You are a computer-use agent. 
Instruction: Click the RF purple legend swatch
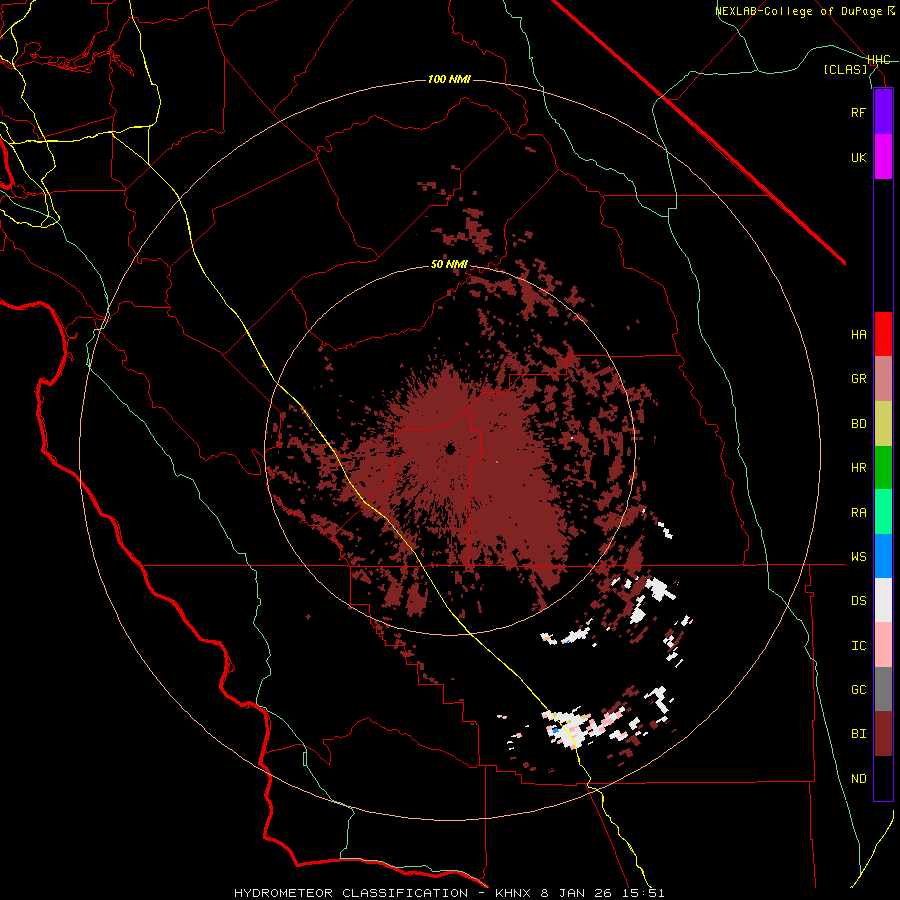pyautogui.click(x=883, y=112)
